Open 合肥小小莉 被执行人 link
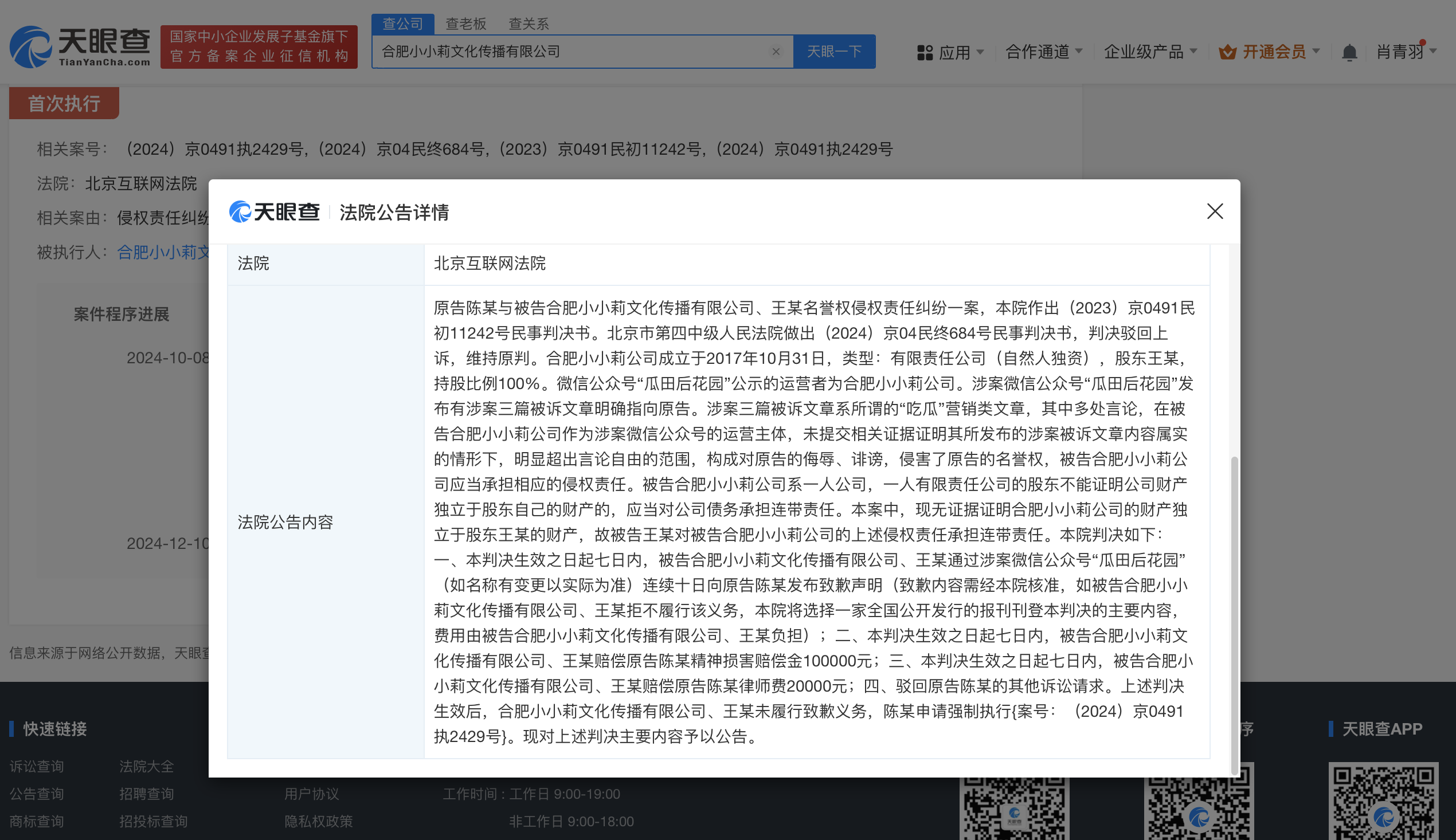This screenshot has width=1456, height=840. 163,252
